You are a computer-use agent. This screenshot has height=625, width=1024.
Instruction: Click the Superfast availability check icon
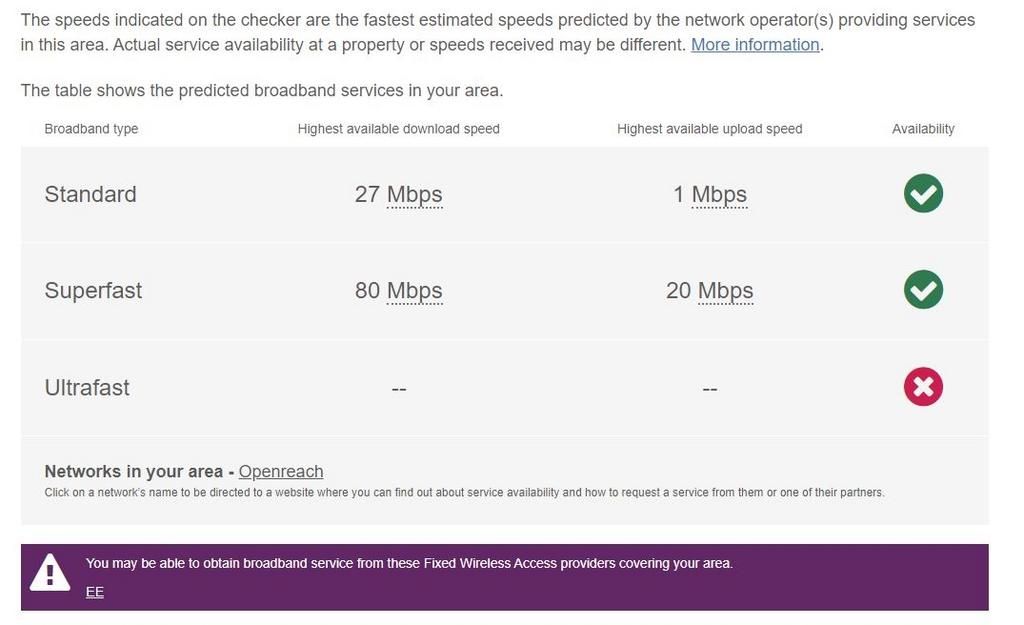[x=923, y=290]
